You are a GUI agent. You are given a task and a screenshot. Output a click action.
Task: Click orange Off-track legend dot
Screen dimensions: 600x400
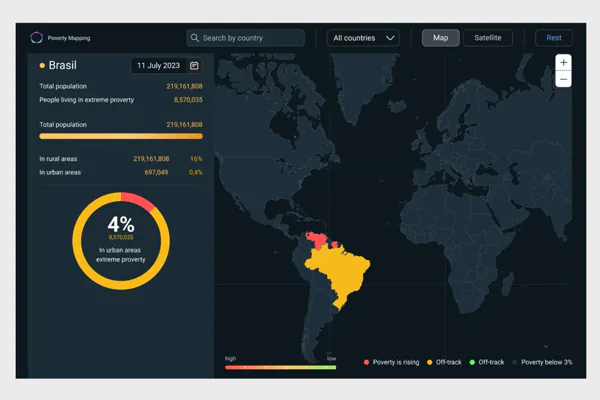[x=429, y=362]
